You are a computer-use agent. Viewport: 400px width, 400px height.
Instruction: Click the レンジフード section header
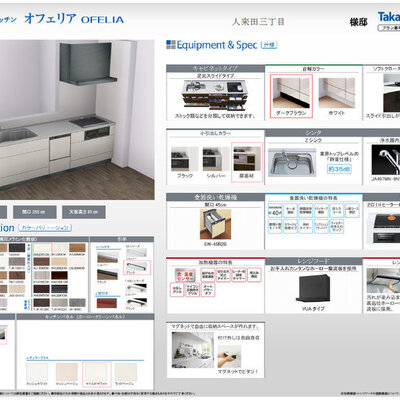pos(313,261)
